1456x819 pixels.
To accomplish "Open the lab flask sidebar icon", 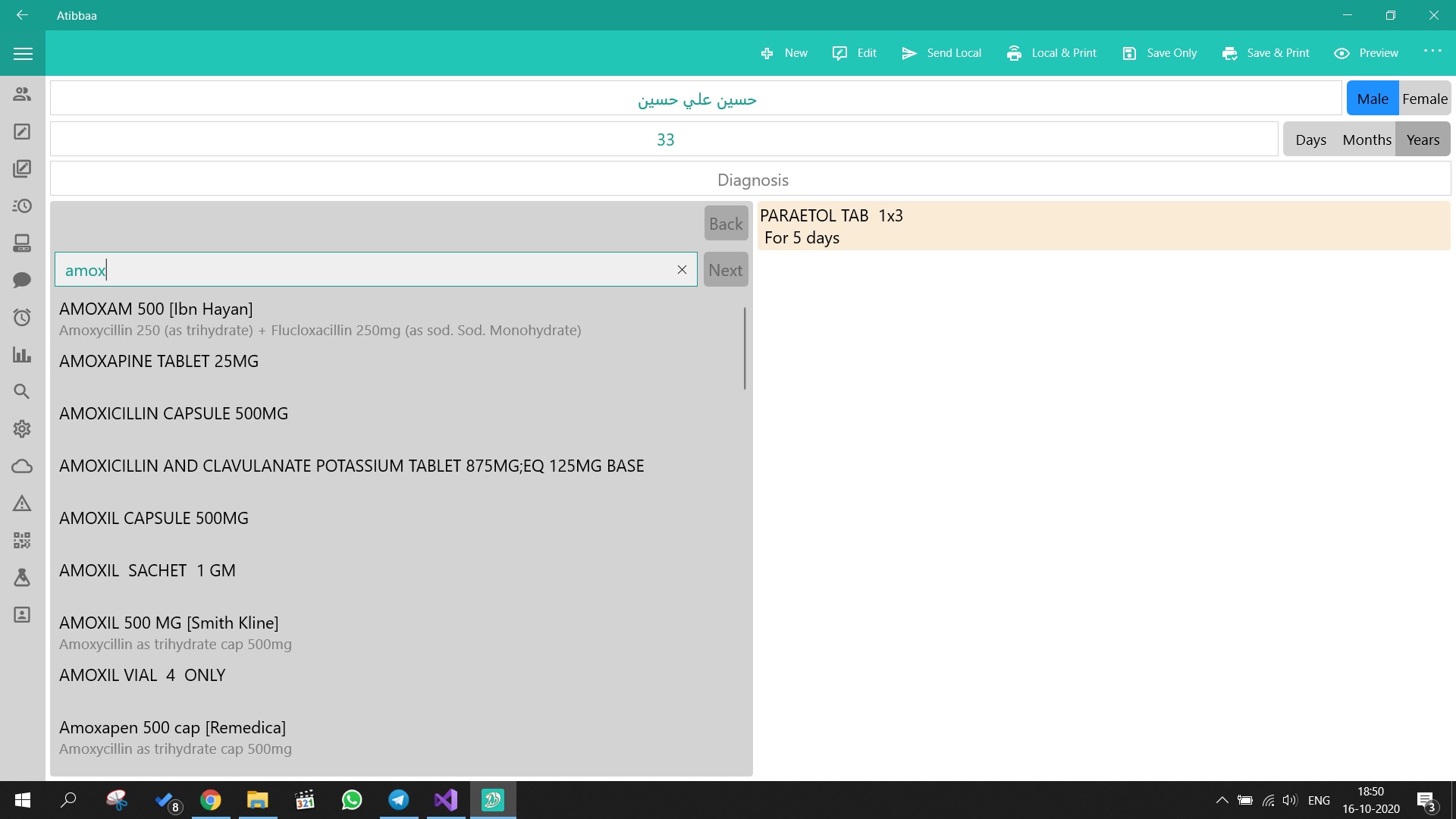I will coord(22,577).
